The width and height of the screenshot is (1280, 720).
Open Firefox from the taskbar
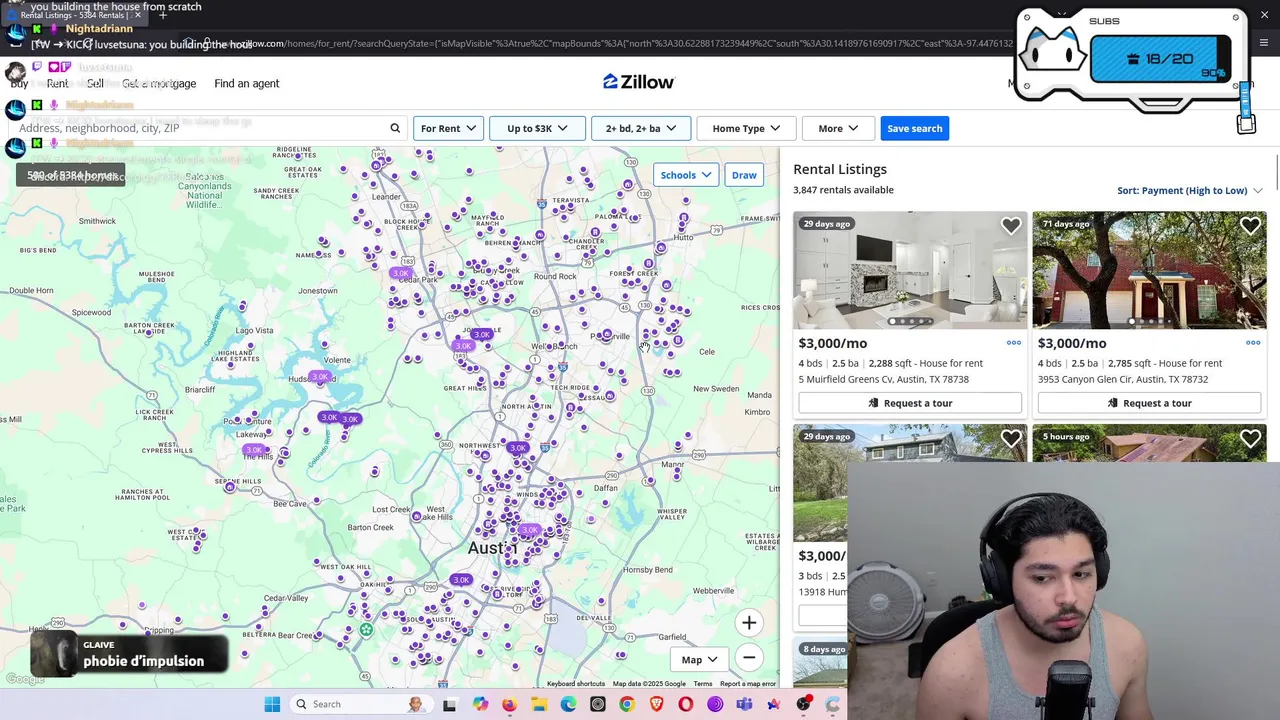tap(509, 704)
